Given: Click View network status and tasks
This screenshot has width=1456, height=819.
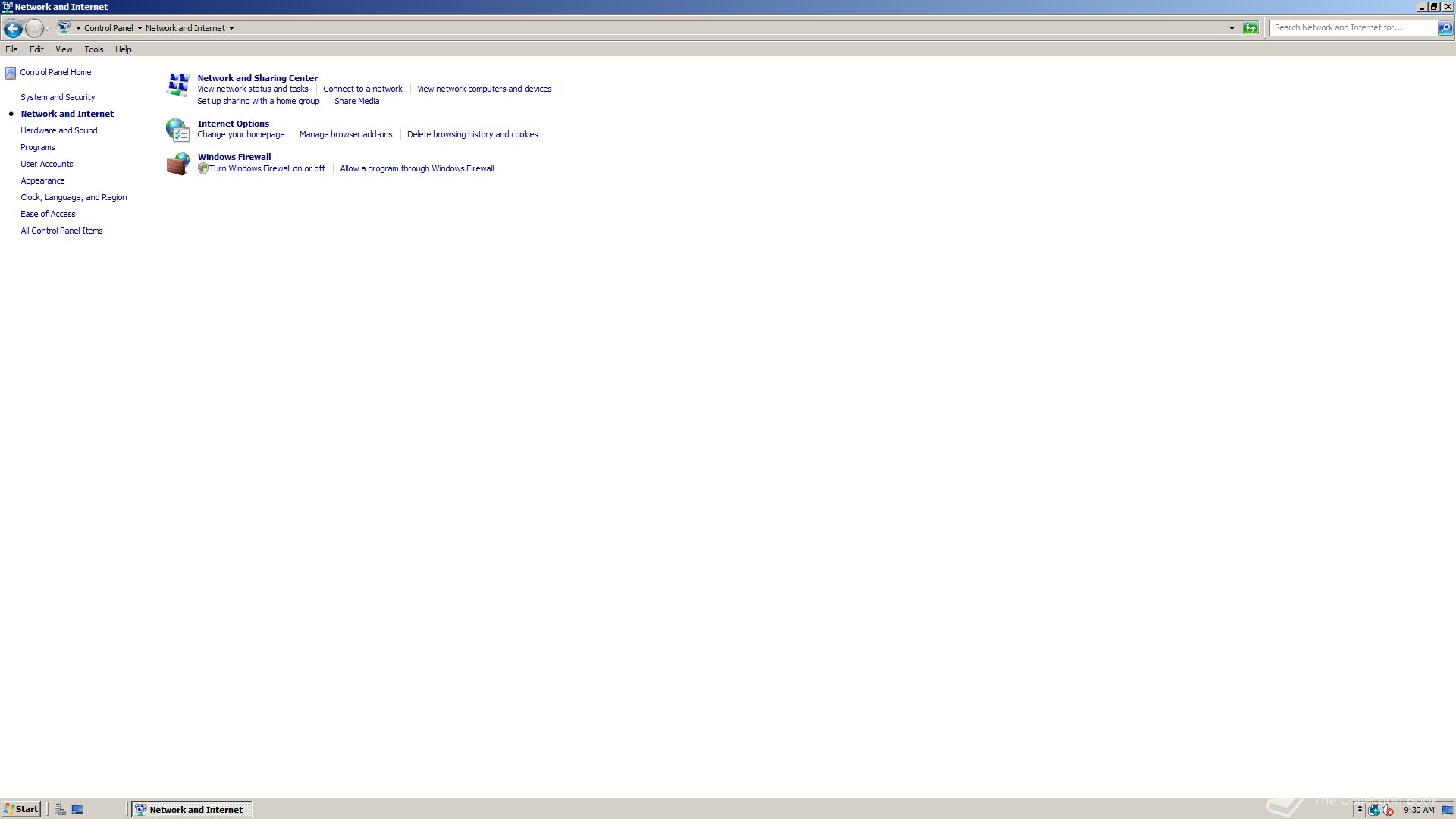Looking at the screenshot, I should (253, 89).
